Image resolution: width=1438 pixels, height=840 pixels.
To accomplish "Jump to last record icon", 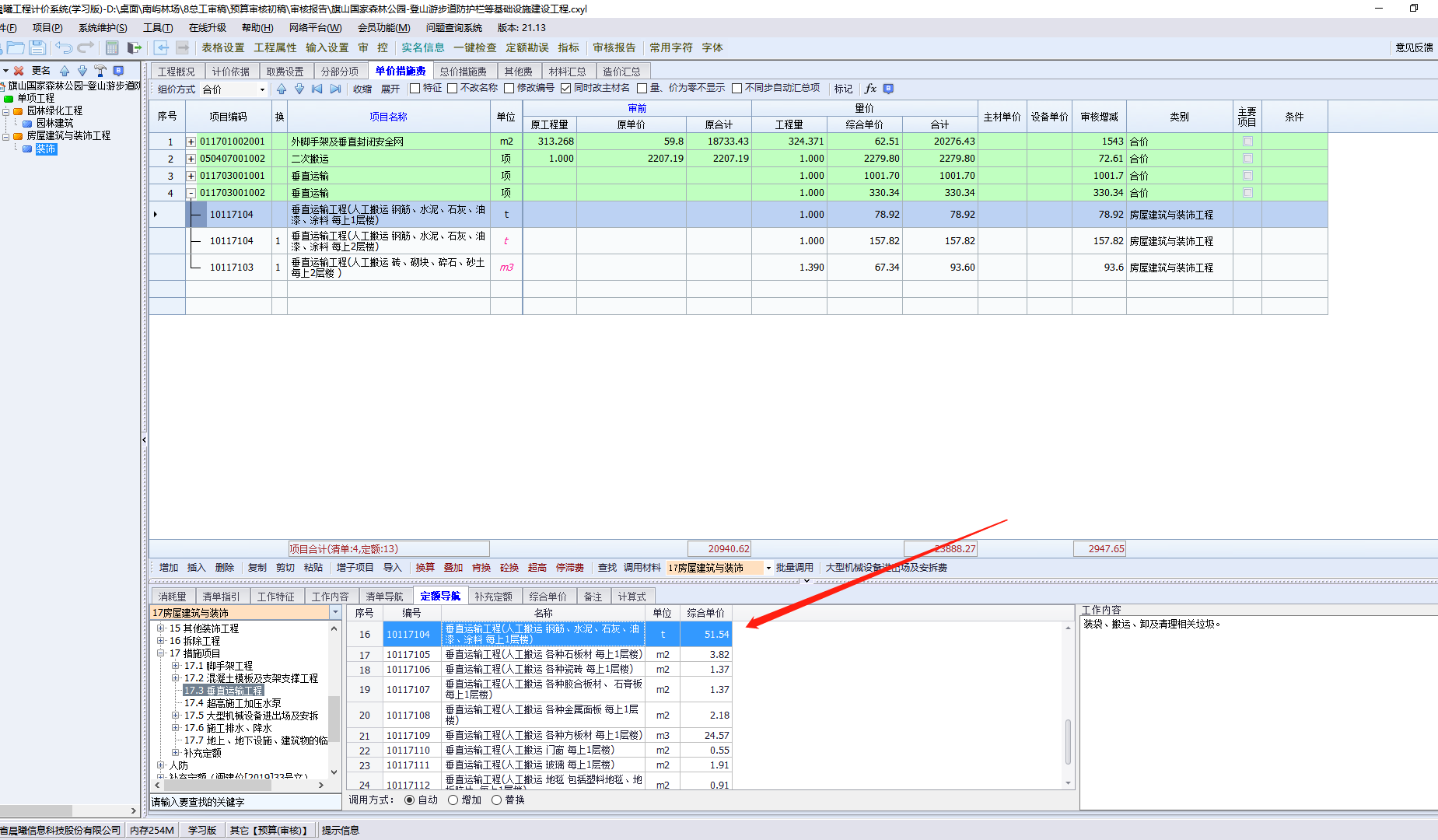I will point(335,89).
